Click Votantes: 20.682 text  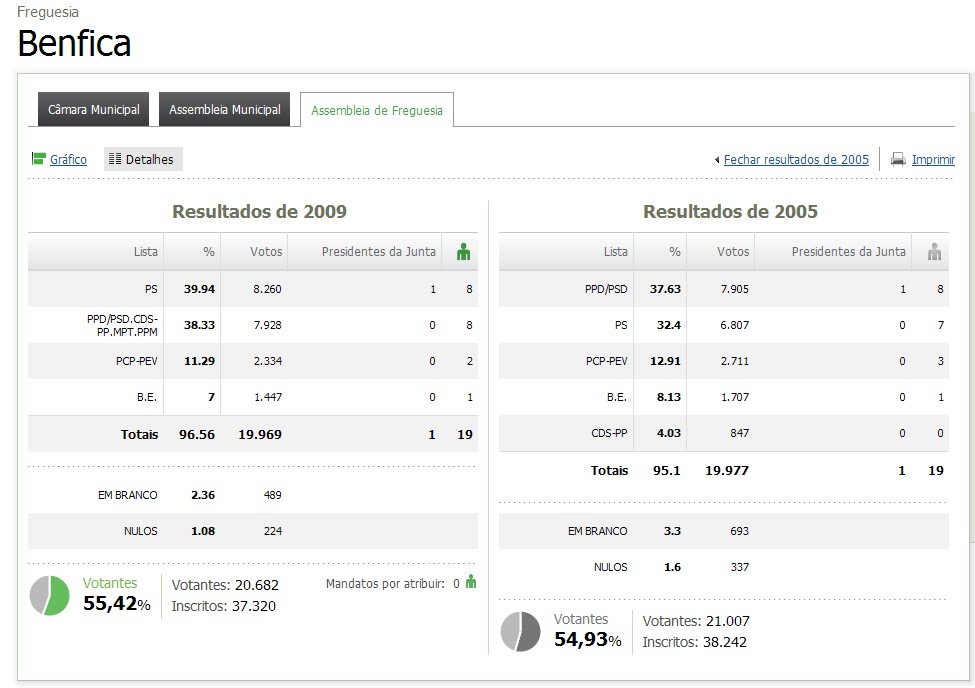point(225,585)
